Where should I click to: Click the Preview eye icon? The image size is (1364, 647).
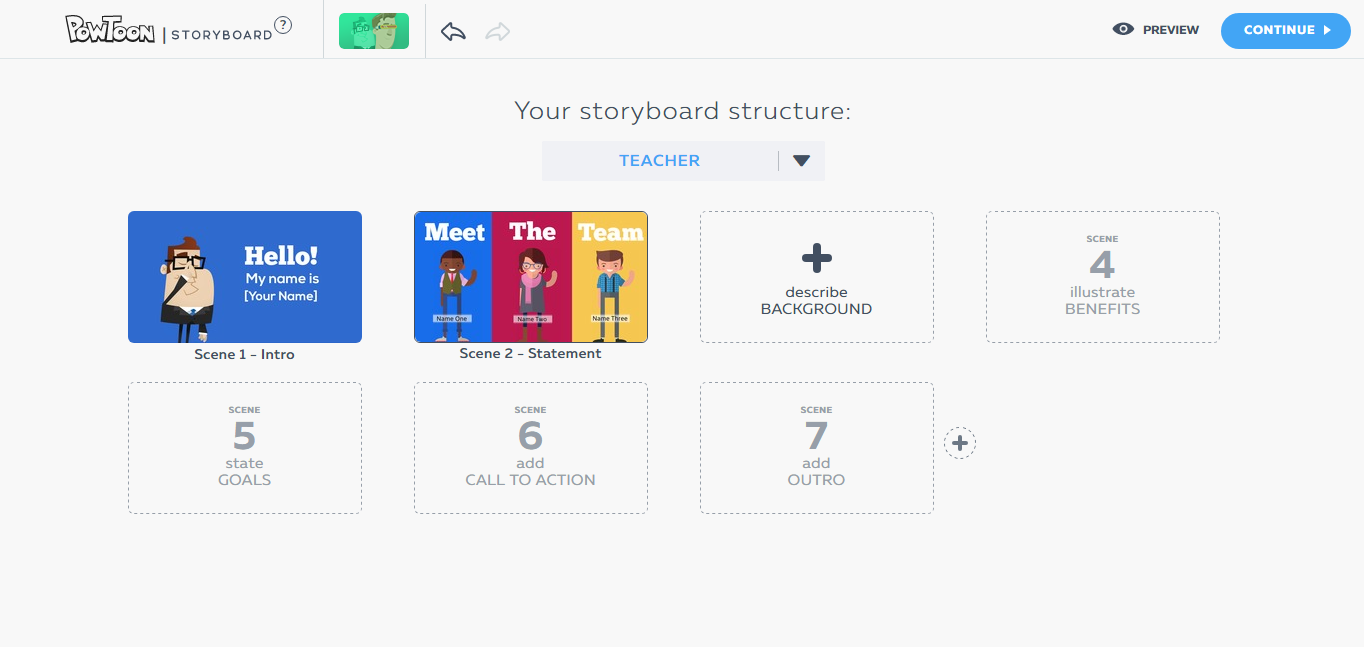tap(1123, 30)
